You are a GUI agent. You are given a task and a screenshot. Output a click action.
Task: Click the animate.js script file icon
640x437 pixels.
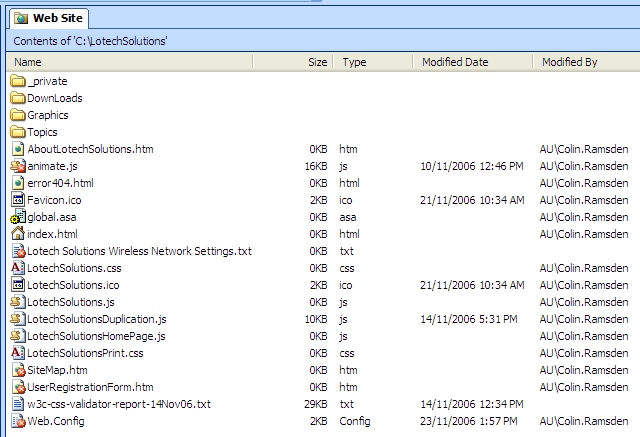[x=18, y=166]
